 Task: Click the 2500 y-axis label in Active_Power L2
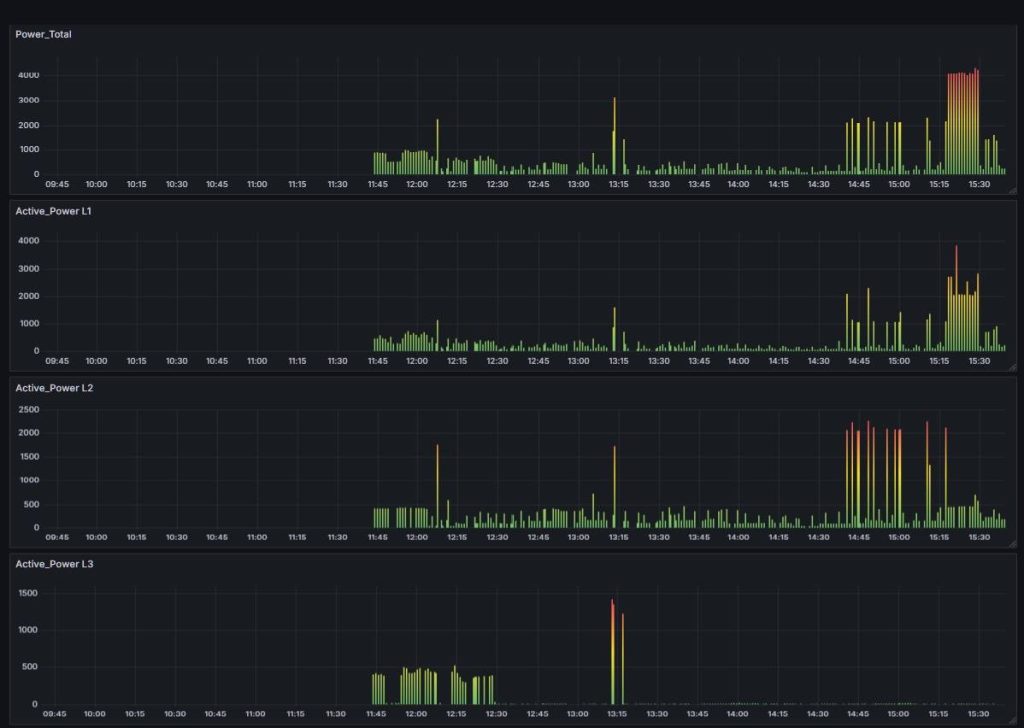tap(28, 409)
